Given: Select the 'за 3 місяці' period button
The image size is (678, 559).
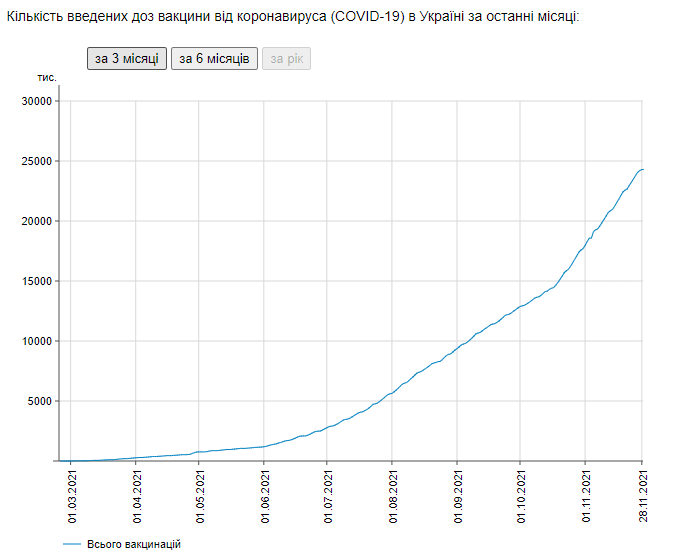Looking at the screenshot, I should coord(126,59).
